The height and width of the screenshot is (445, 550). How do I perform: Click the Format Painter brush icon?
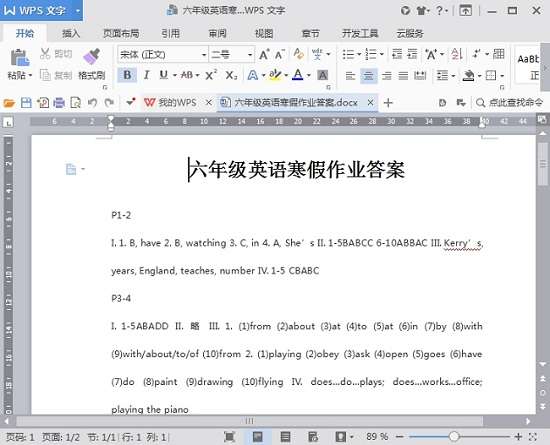click(92, 56)
